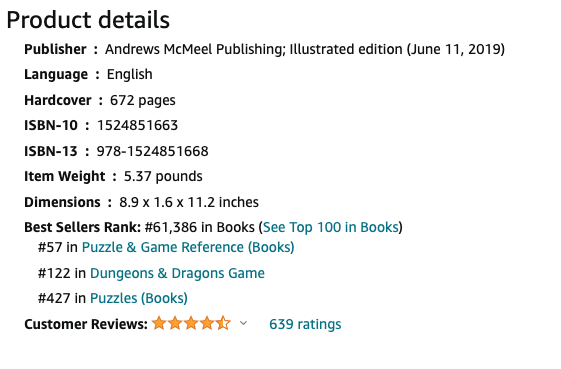The height and width of the screenshot is (369, 561).
Task: Click the ISBN-13 number 978-1524851668
Action: coord(152,151)
